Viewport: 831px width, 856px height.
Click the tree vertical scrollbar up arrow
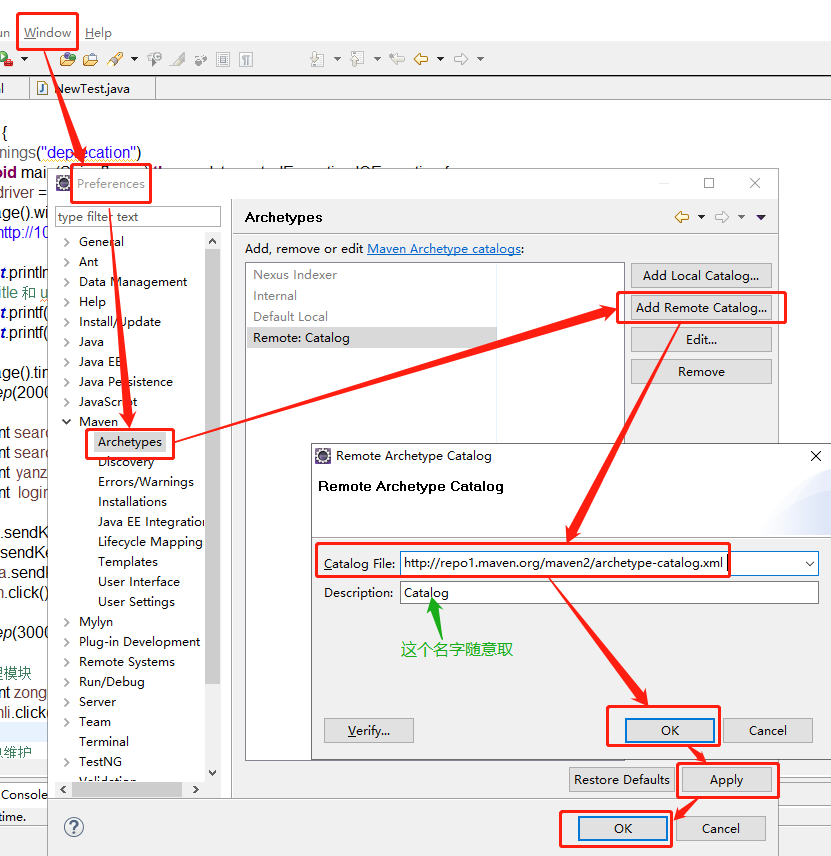click(212, 241)
